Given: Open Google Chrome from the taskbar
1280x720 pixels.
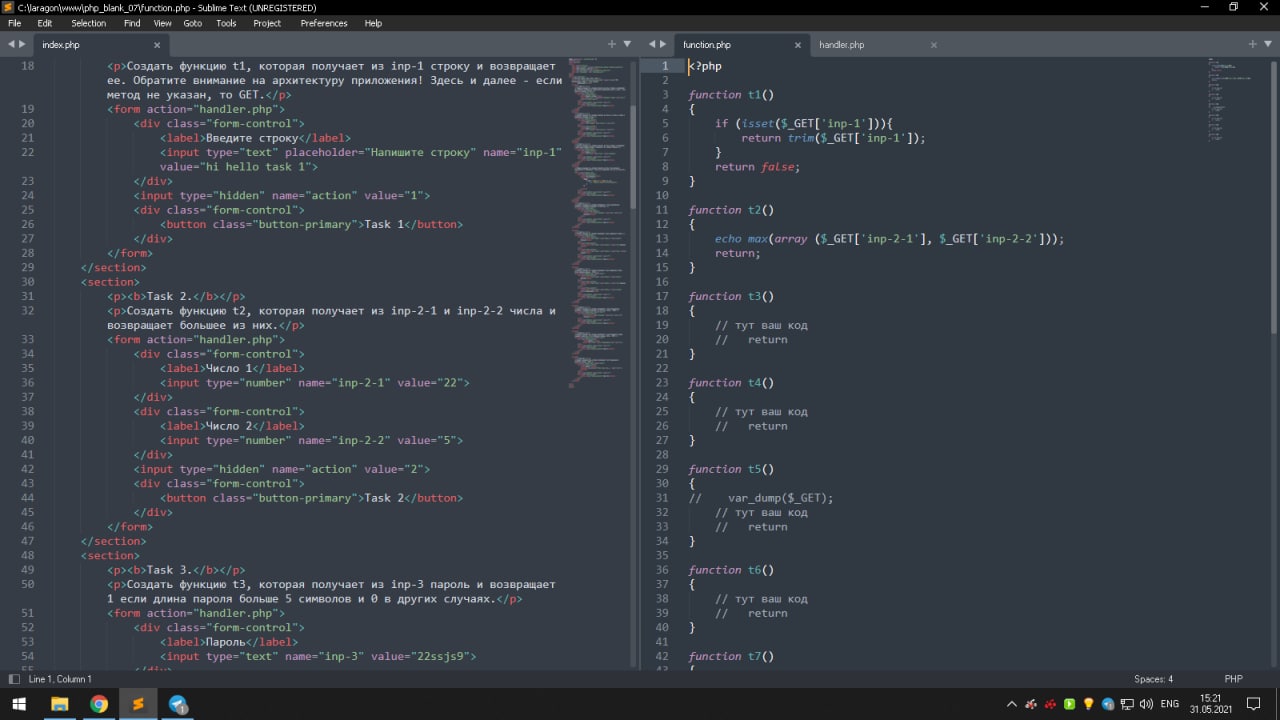Looking at the screenshot, I should pos(99,704).
